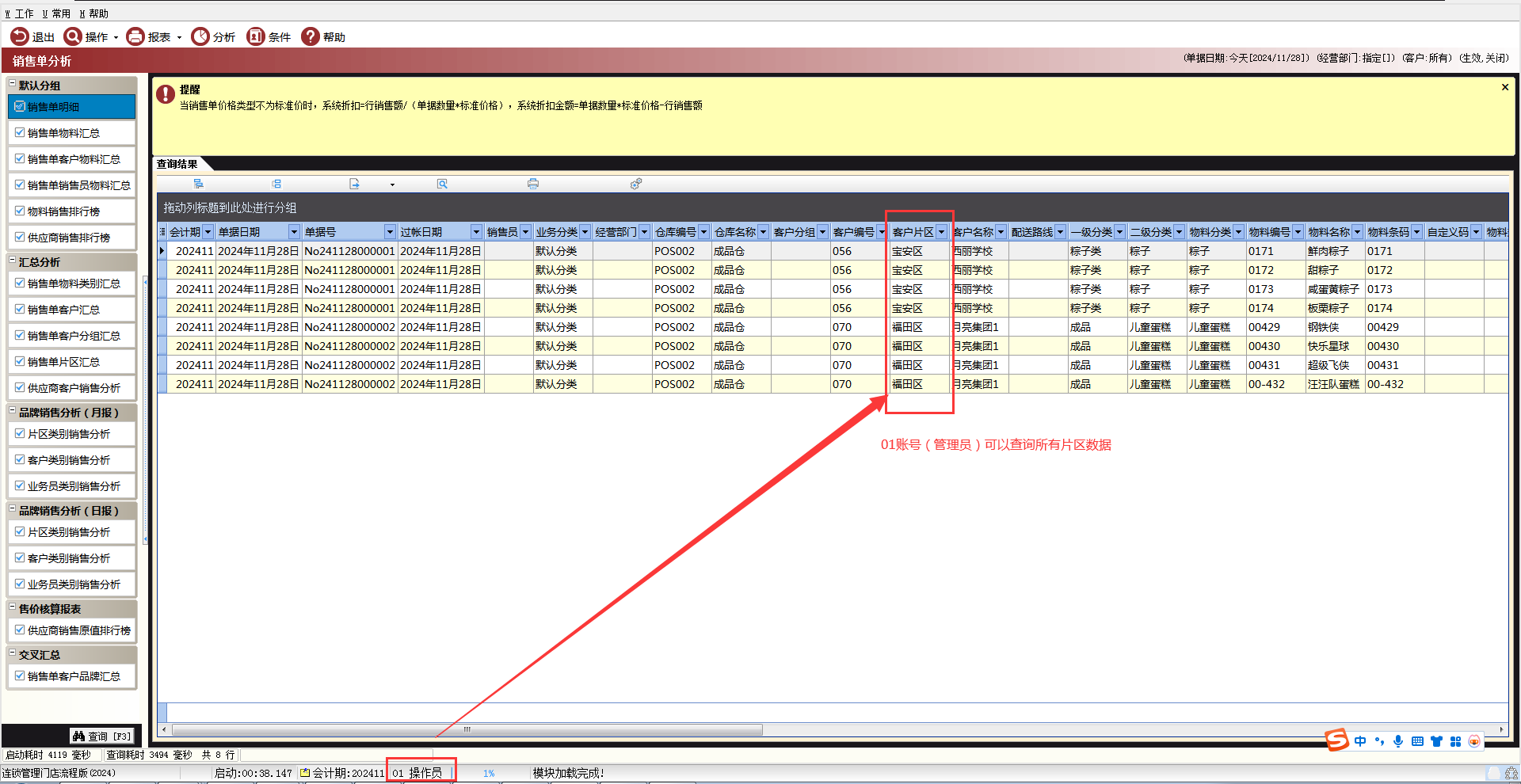
Task: Toggle the 销售单明细 checkbox
Action: [20, 106]
